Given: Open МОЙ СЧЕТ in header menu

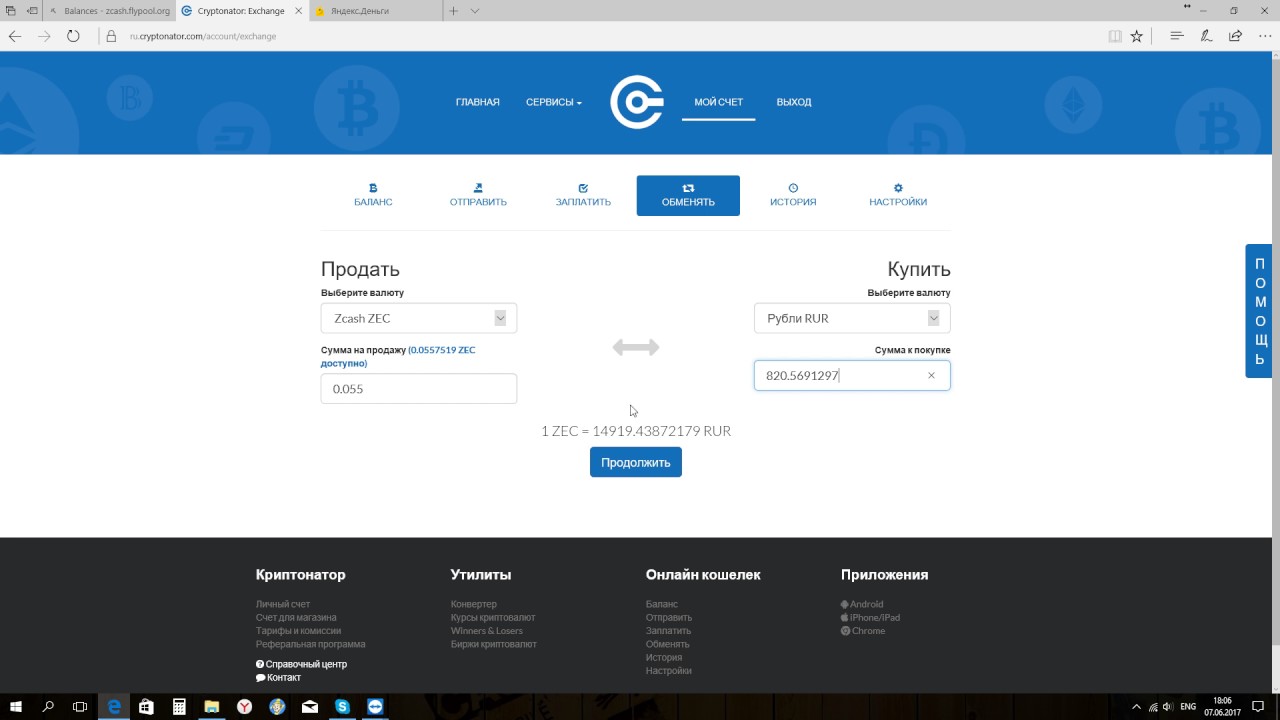Looking at the screenshot, I should [718, 102].
